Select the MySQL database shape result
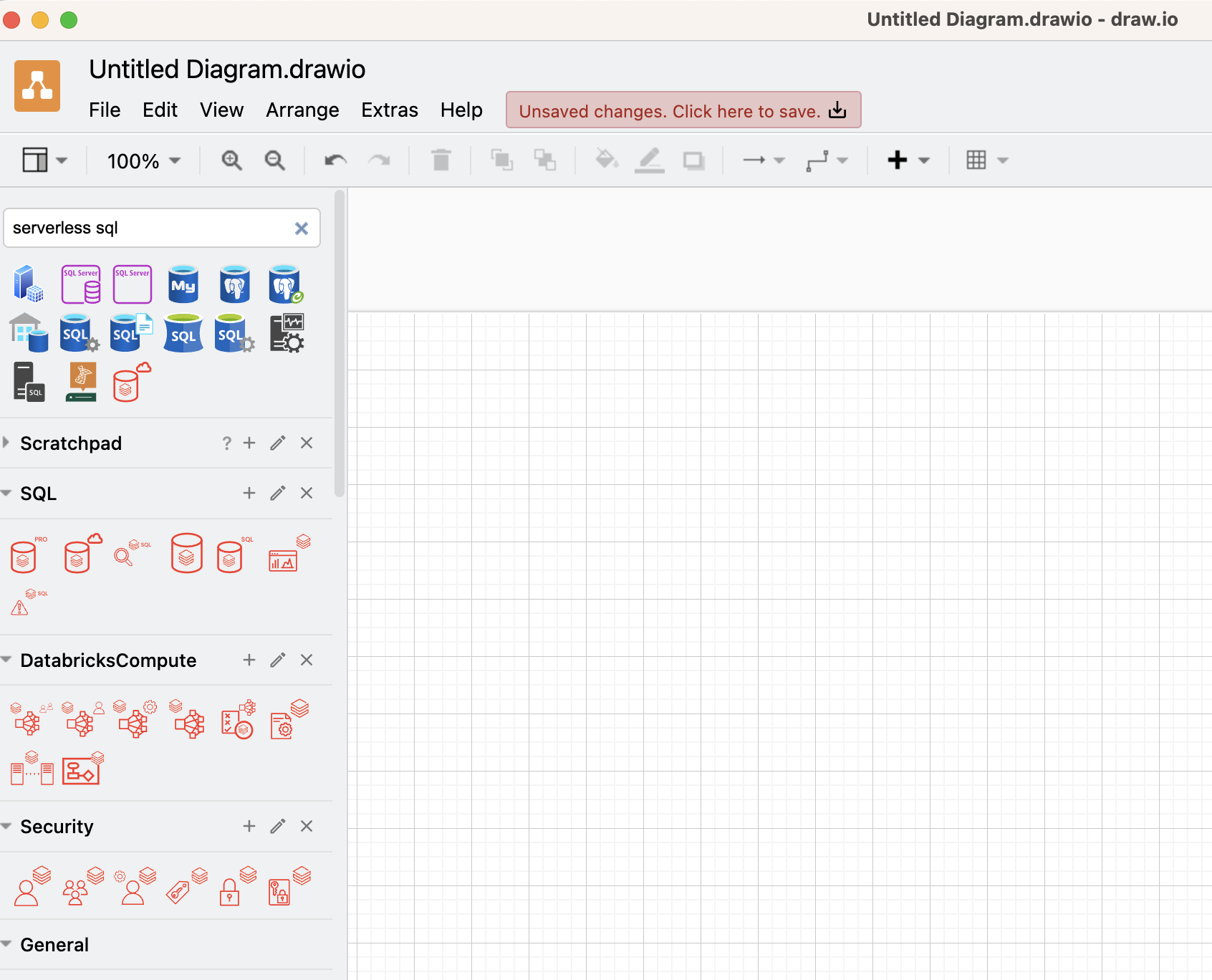The width and height of the screenshot is (1212, 980). click(x=183, y=284)
